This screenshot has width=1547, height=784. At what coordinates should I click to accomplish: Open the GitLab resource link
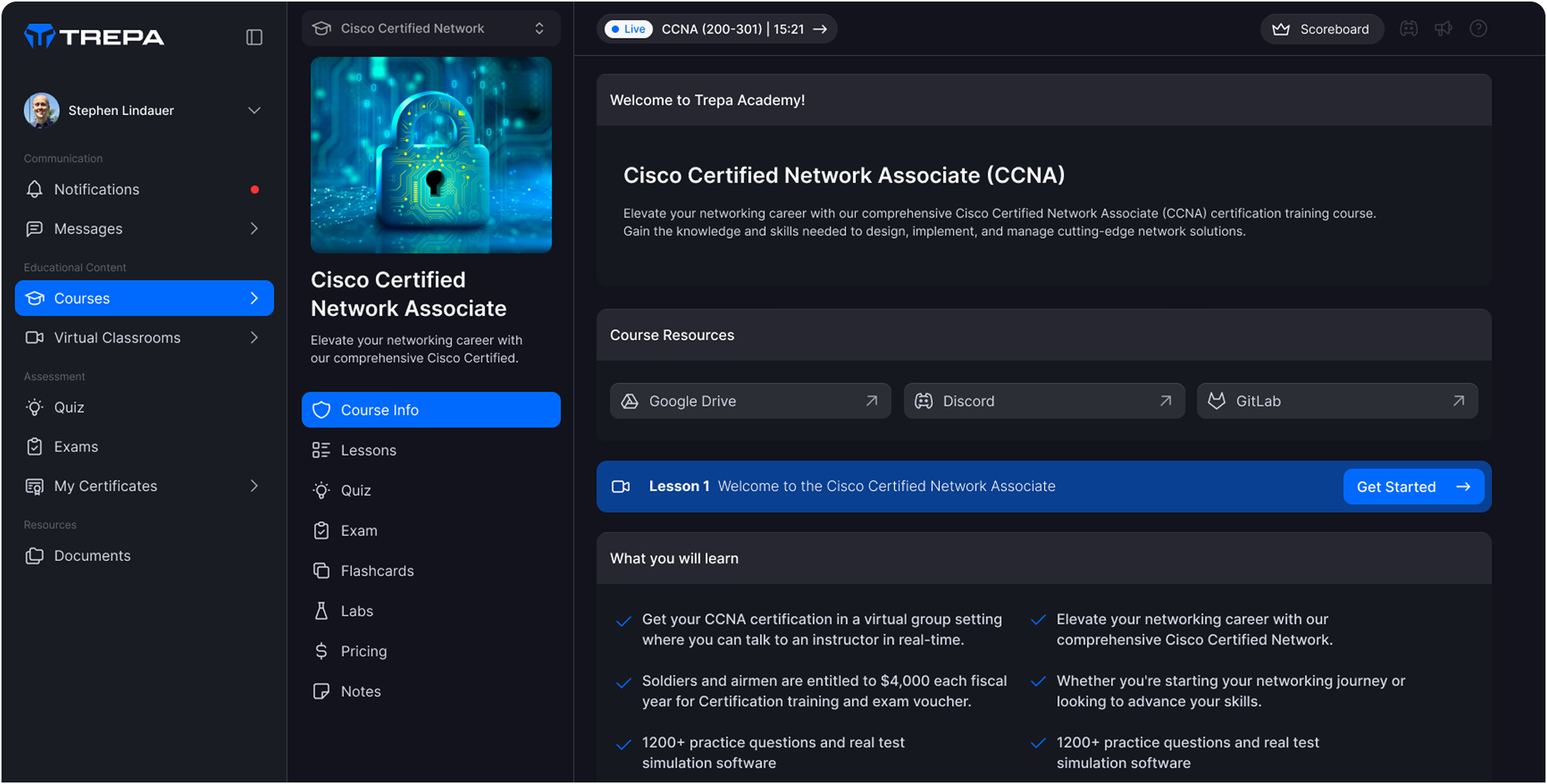pyautogui.click(x=1337, y=401)
